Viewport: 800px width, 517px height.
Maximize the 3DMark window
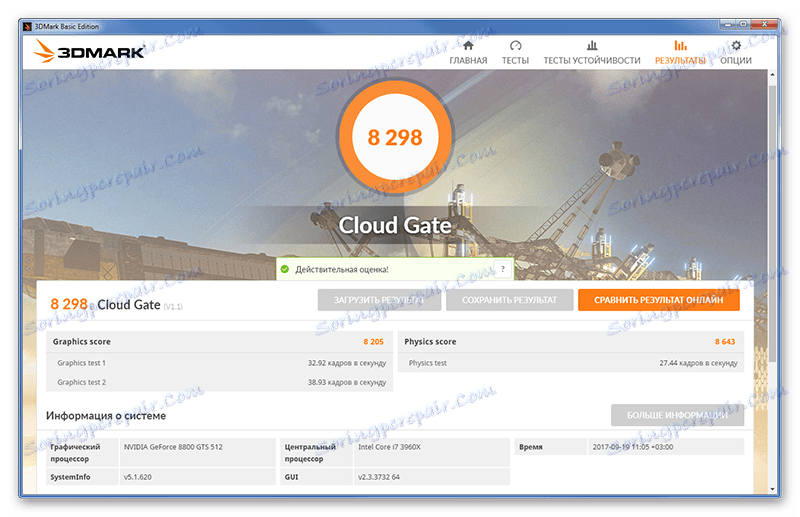click(x=743, y=23)
